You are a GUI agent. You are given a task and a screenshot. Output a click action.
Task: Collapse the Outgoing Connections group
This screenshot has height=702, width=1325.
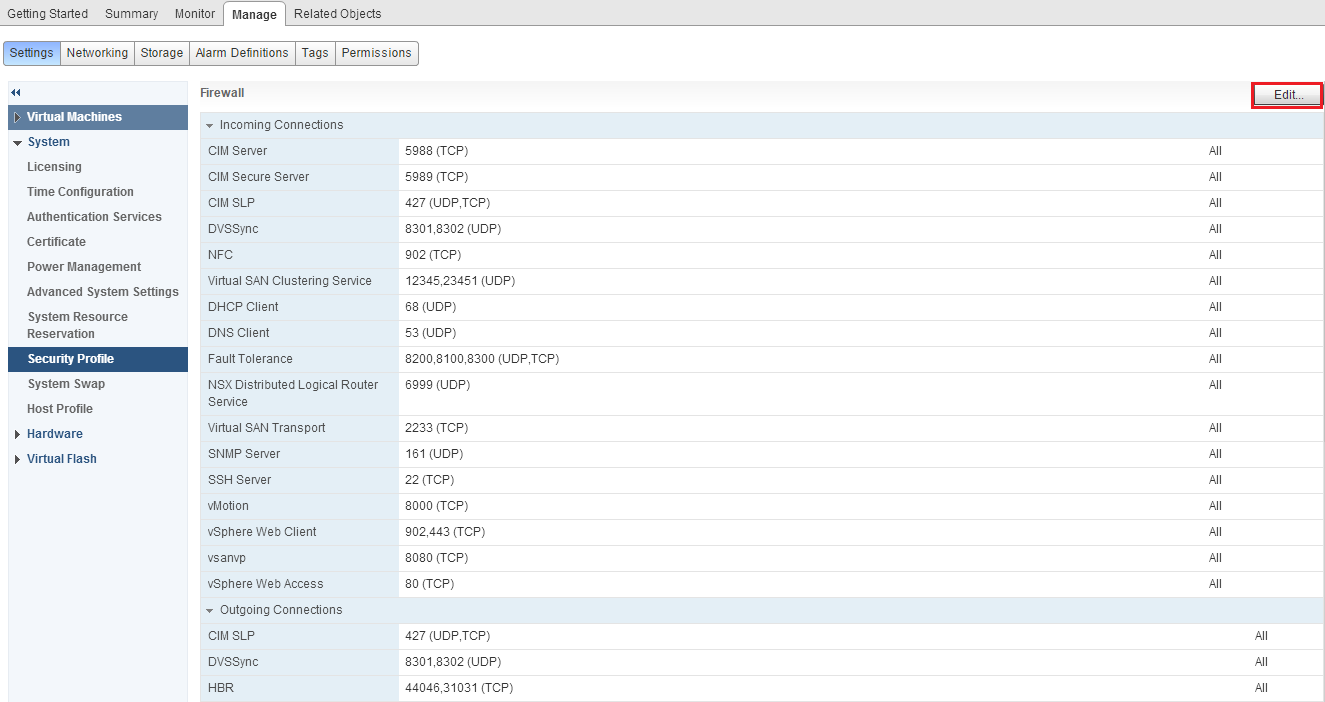point(209,611)
